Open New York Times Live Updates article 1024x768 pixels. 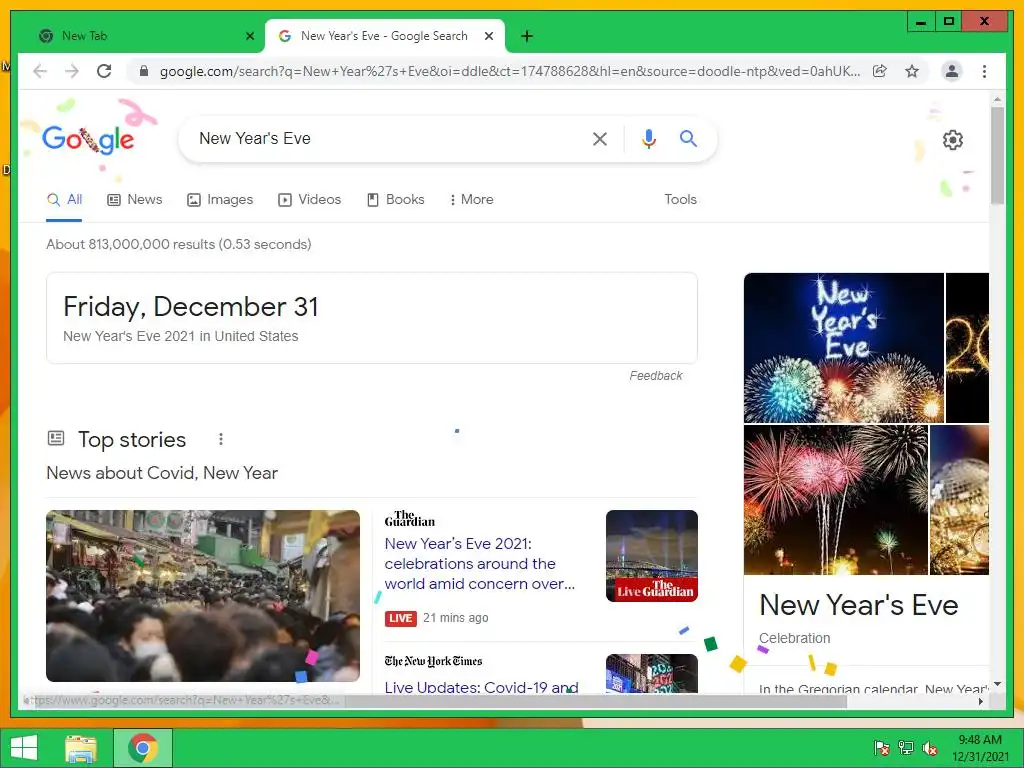[x=481, y=686]
